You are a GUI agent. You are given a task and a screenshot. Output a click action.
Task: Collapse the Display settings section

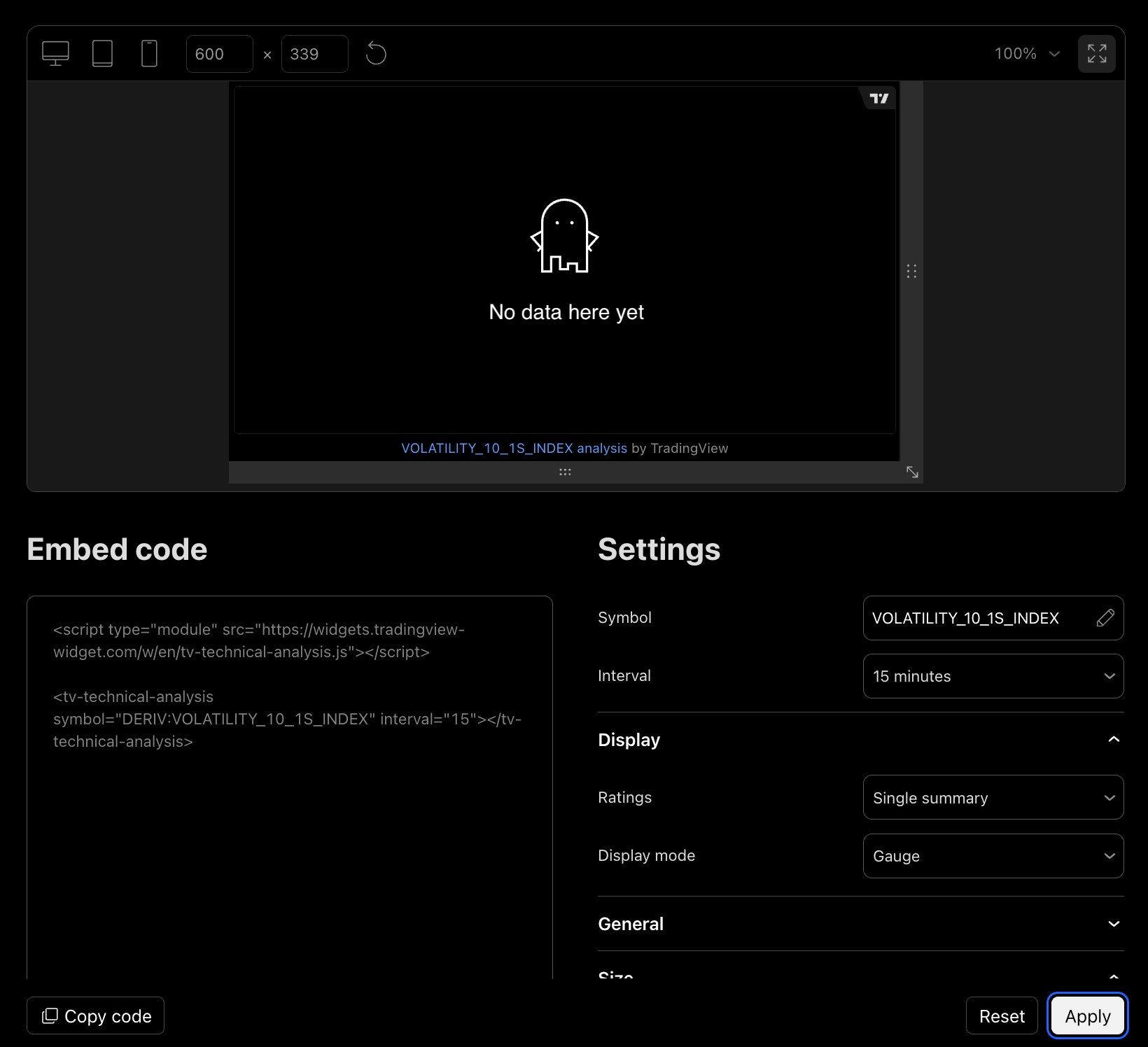[861, 740]
